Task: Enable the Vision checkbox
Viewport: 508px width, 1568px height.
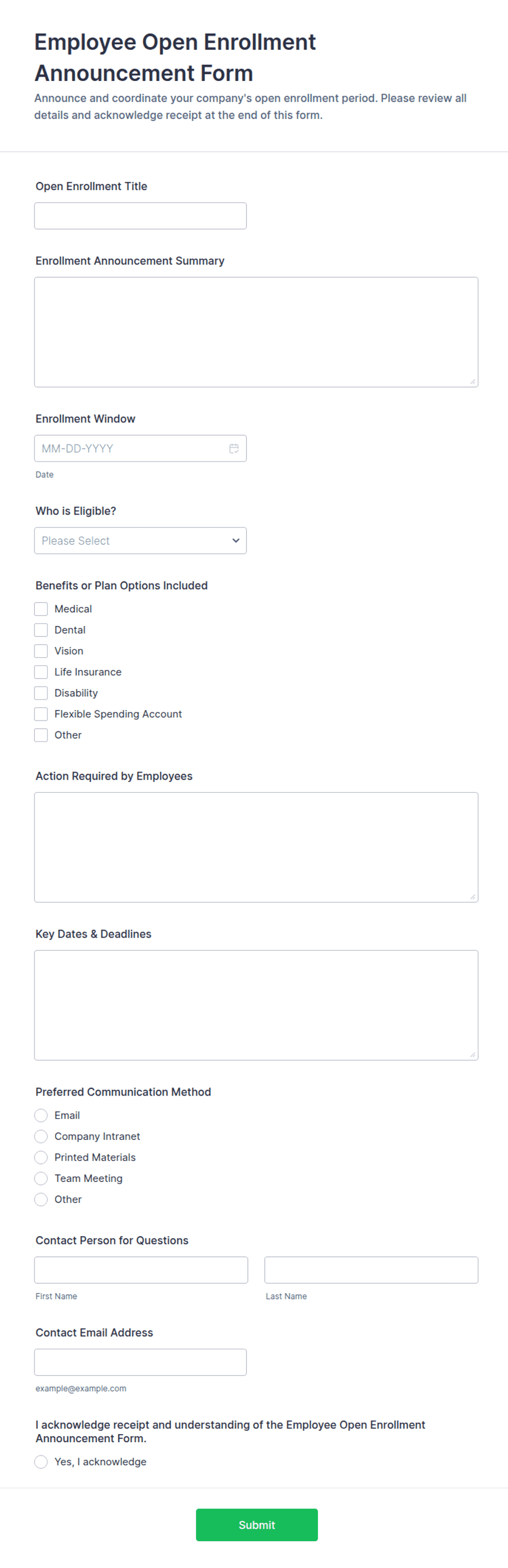Action: click(x=41, y=651)
